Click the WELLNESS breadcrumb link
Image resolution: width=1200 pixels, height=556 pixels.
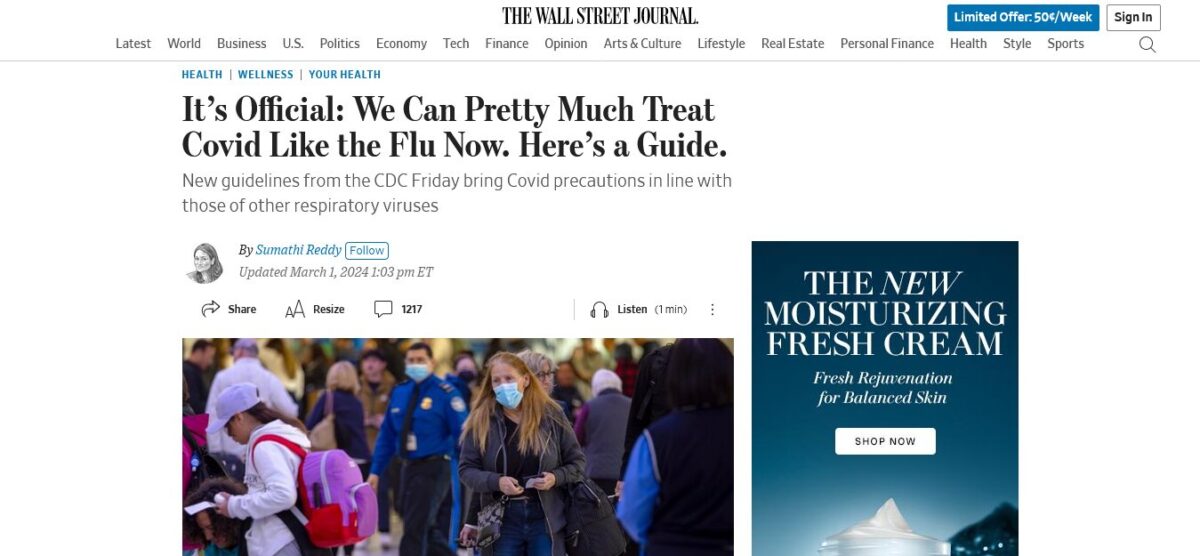265,75
